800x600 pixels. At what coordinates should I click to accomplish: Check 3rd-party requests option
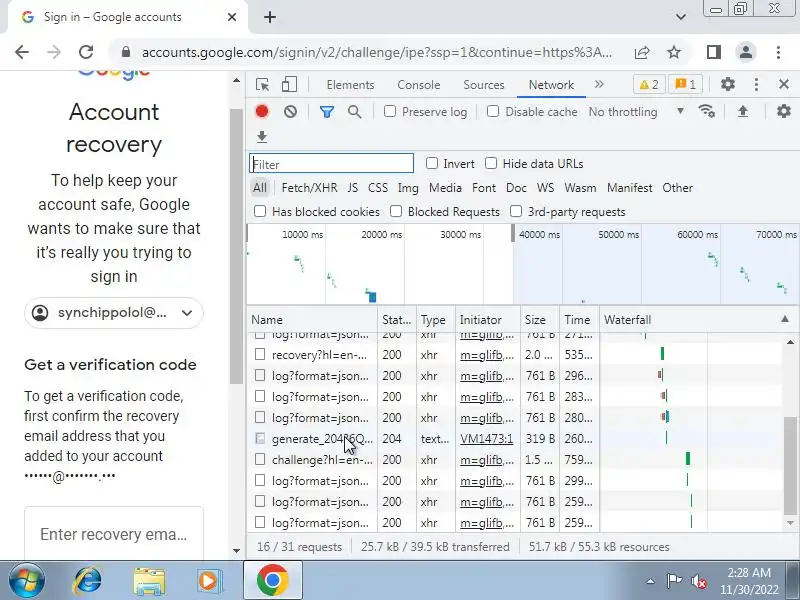(x=516, y=211)
